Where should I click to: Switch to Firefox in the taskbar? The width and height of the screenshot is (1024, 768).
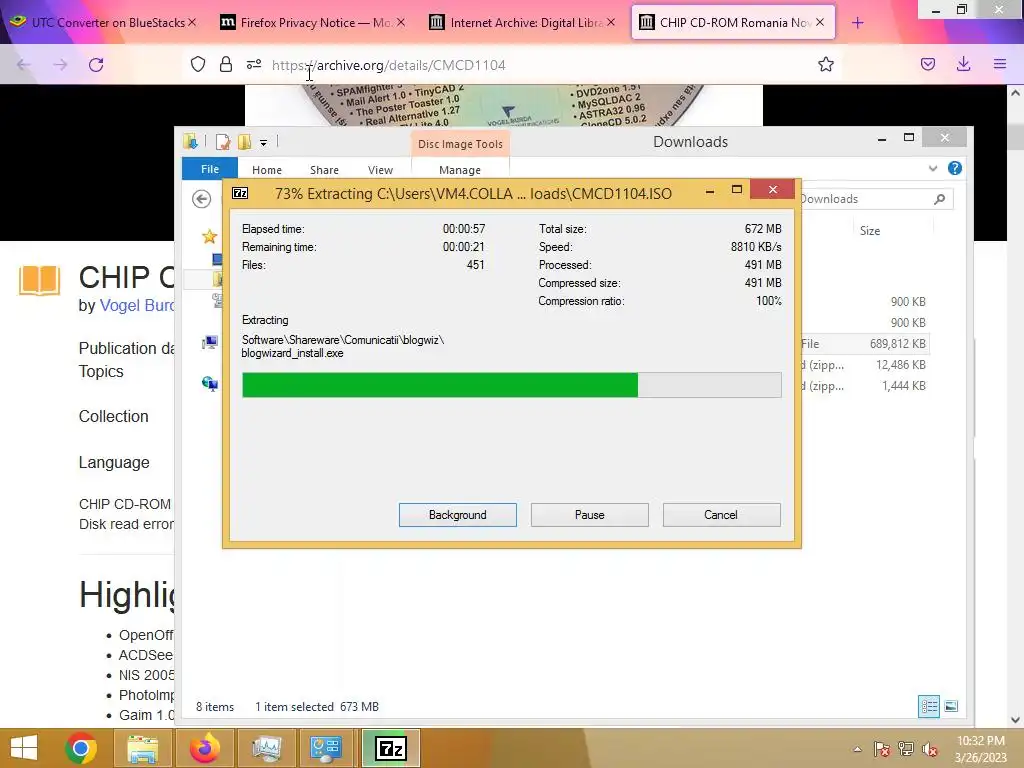pyautogui.click(x=204, y=748)
